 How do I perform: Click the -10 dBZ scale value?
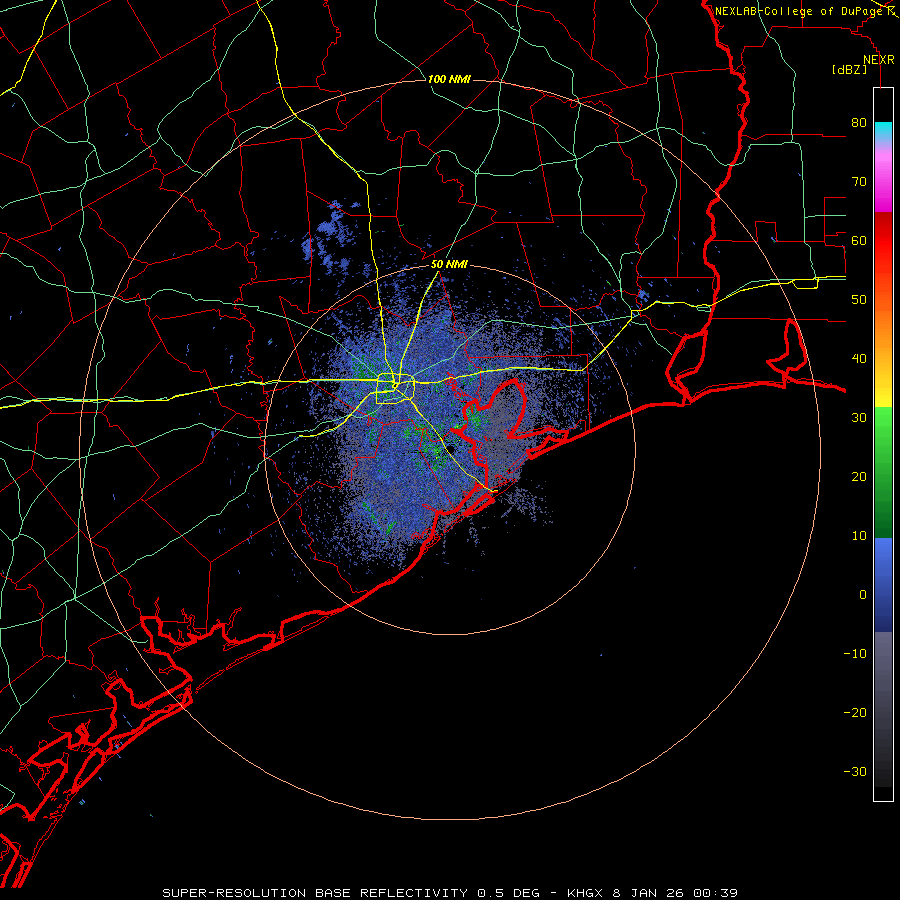pyautogui.click(x=855, y=653)
